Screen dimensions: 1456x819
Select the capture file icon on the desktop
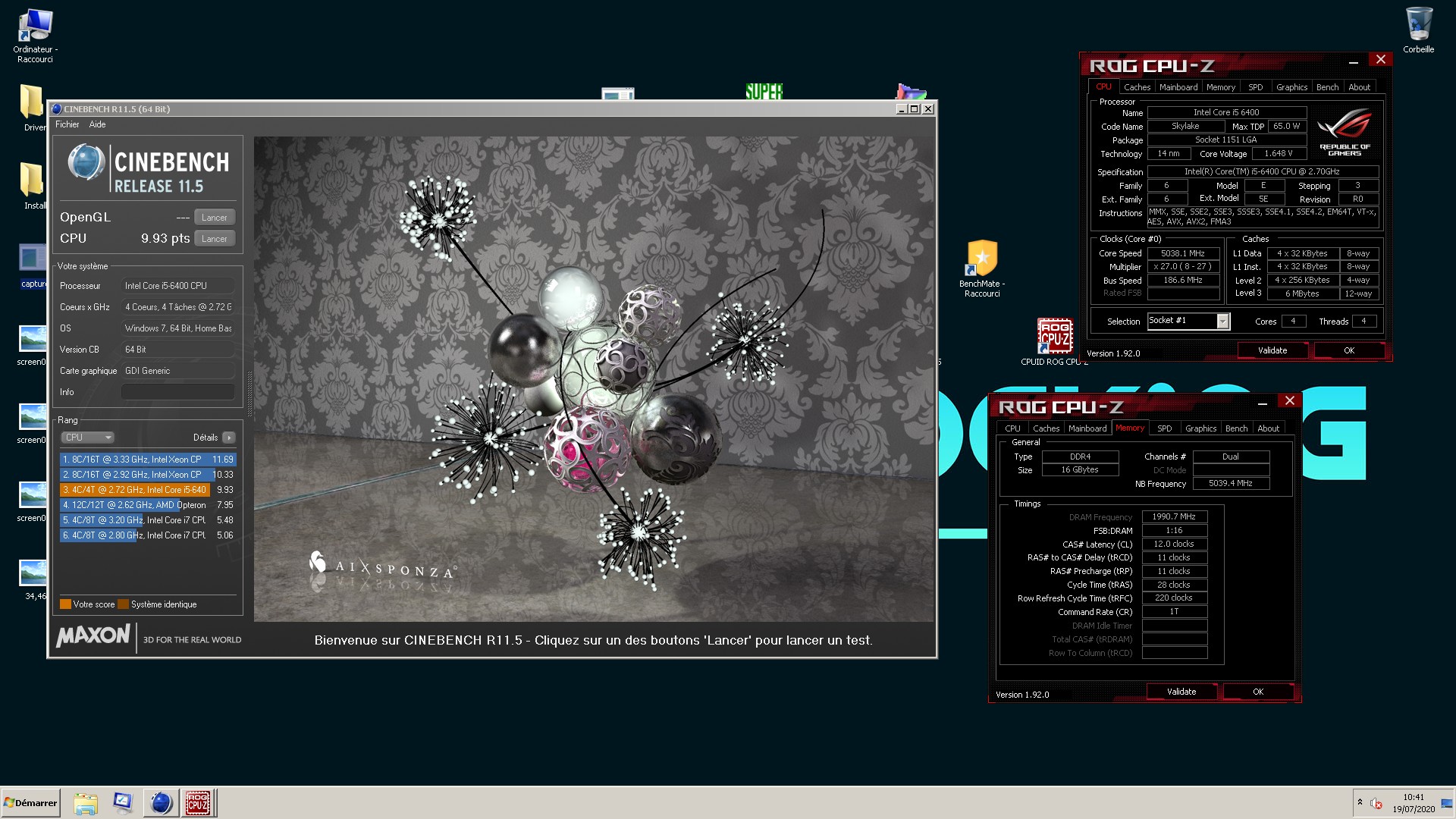(x=33, y=265)
